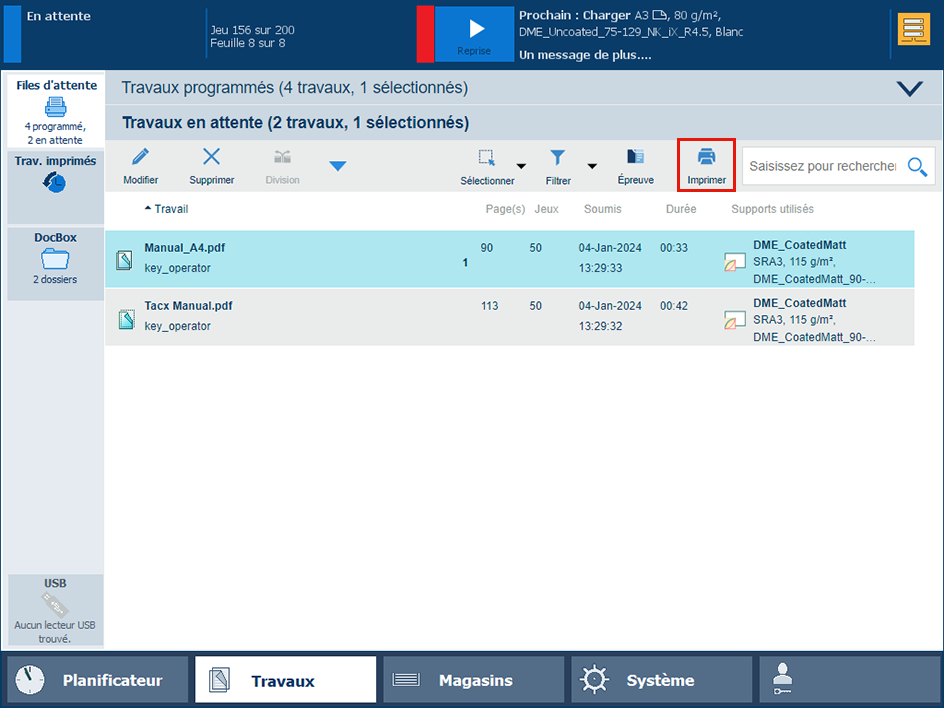This screenshot has width=944, height=708.
Task: Click the Imprimer printer button
Action: point(706,166)
